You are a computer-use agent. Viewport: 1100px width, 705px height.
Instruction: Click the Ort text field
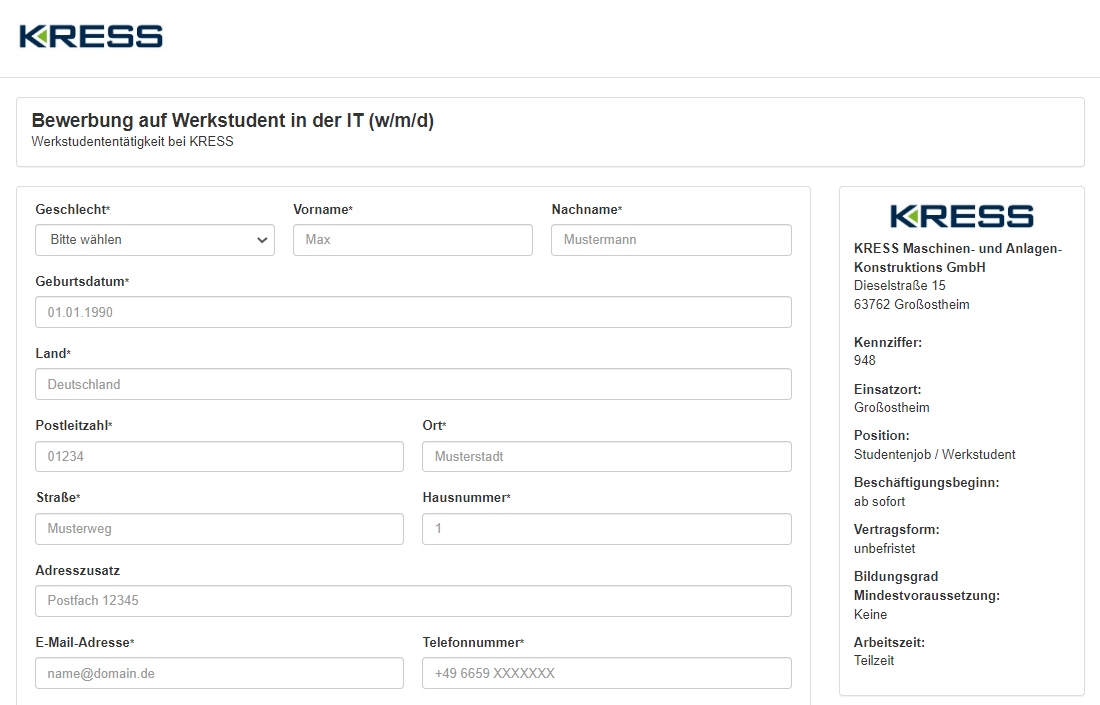(606, 456)
